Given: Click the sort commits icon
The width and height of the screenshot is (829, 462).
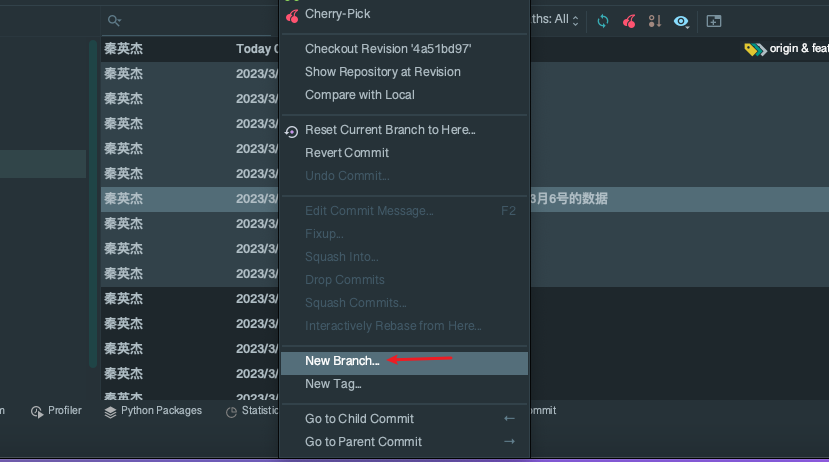Looking at the screenshot, I should (655, 20).
